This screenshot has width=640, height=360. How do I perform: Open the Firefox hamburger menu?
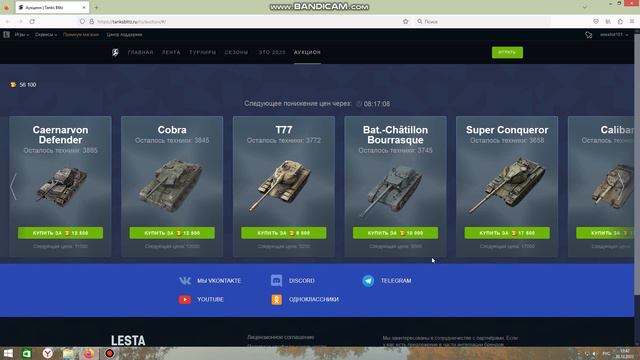click(x=632, y=22)
